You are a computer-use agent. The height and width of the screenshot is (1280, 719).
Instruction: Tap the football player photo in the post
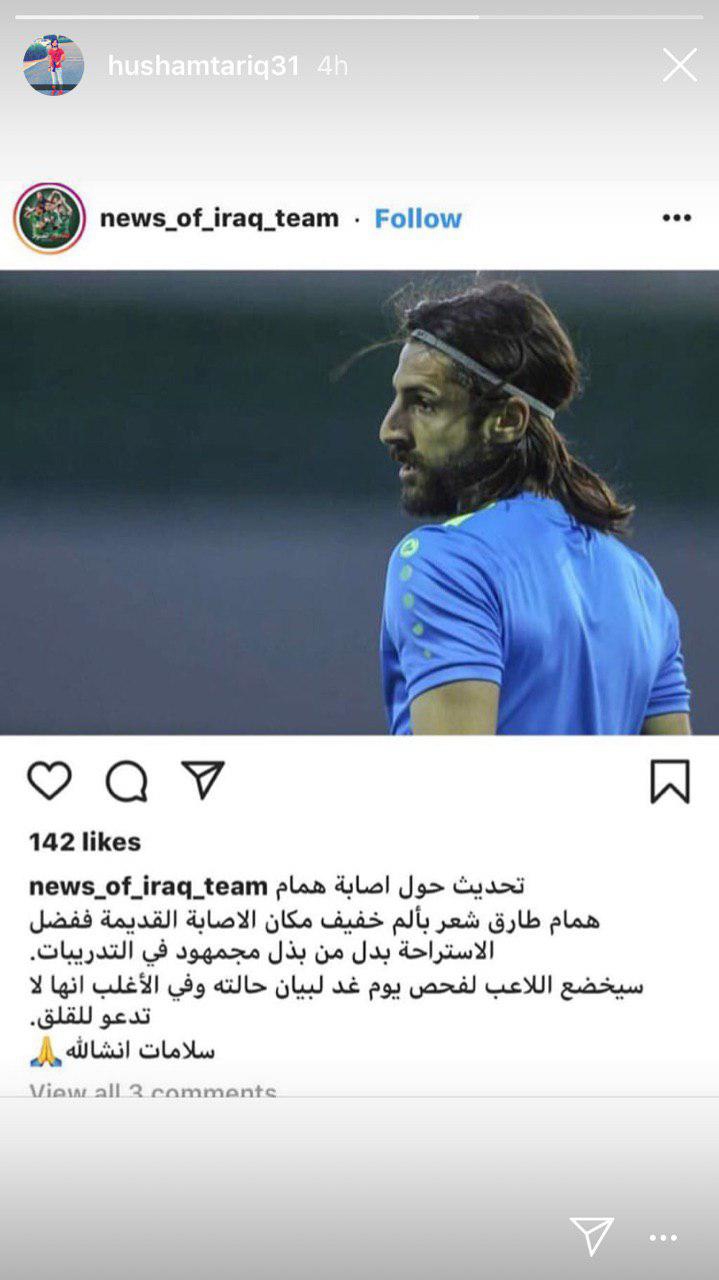click(359, 503)
